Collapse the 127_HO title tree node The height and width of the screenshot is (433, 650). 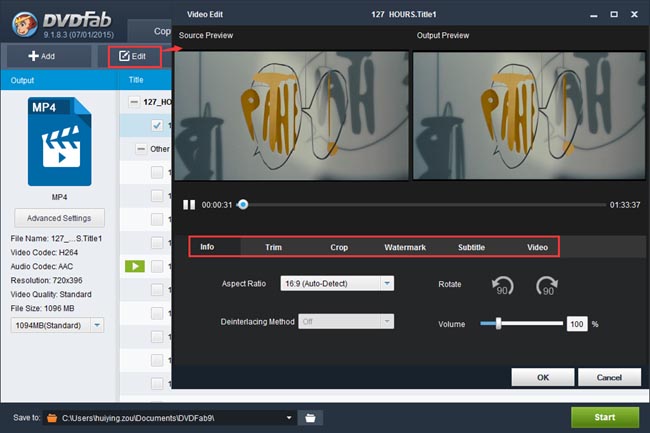click(134, 102)
